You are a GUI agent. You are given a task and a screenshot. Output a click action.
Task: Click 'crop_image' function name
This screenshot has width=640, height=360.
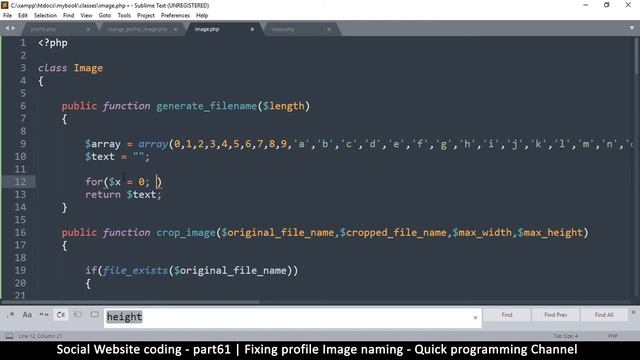pos(186,233)
